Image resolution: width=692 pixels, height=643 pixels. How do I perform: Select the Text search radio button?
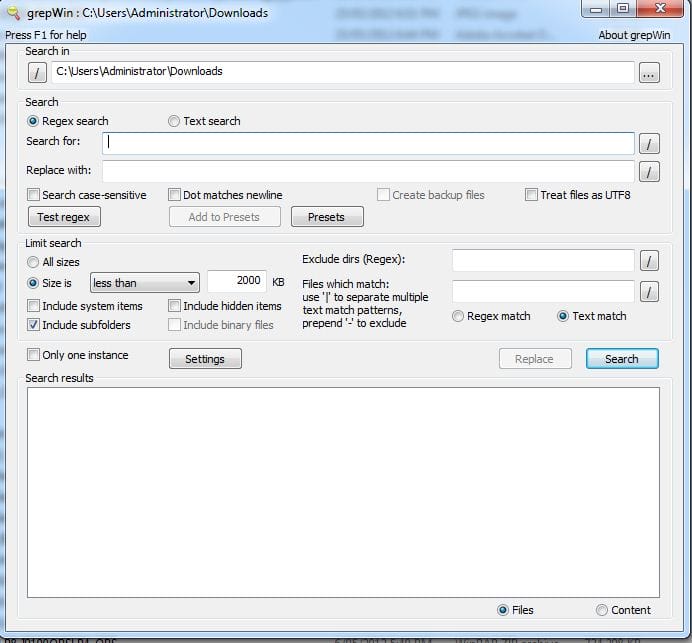click(174, 121)
